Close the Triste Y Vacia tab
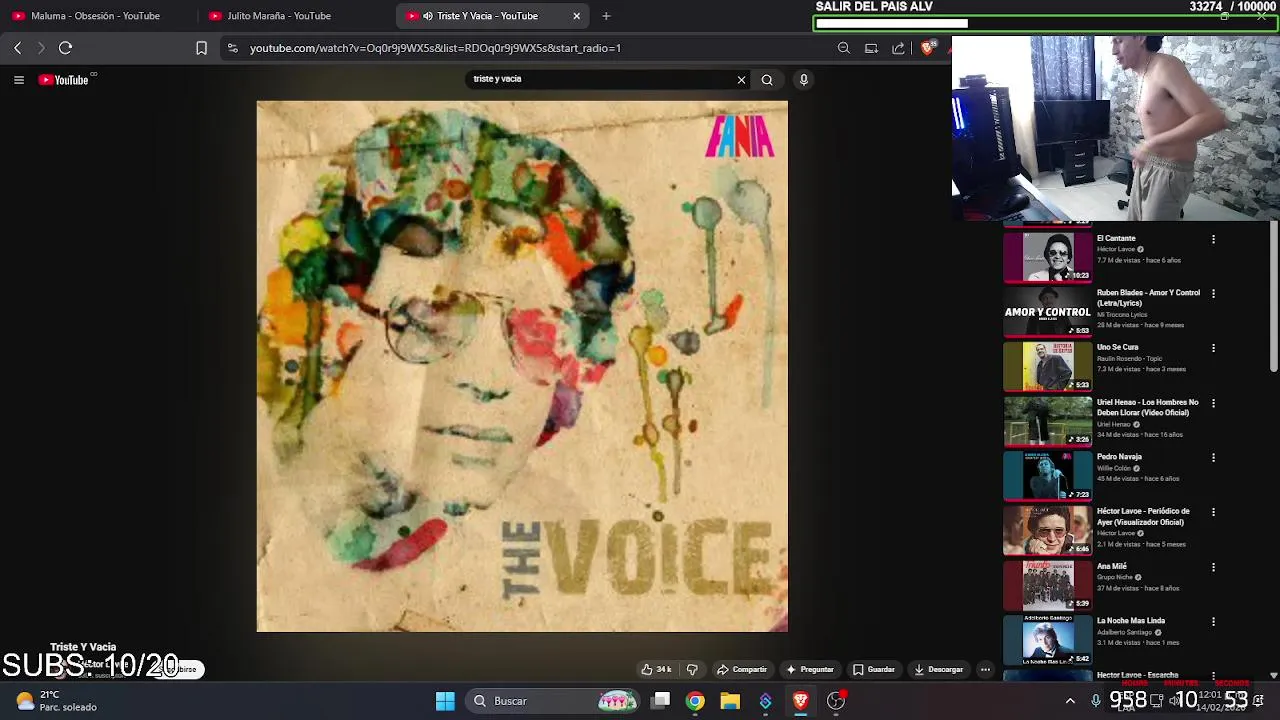The width and height of the screenshot is (1280, 720). [x=576, y=16]
